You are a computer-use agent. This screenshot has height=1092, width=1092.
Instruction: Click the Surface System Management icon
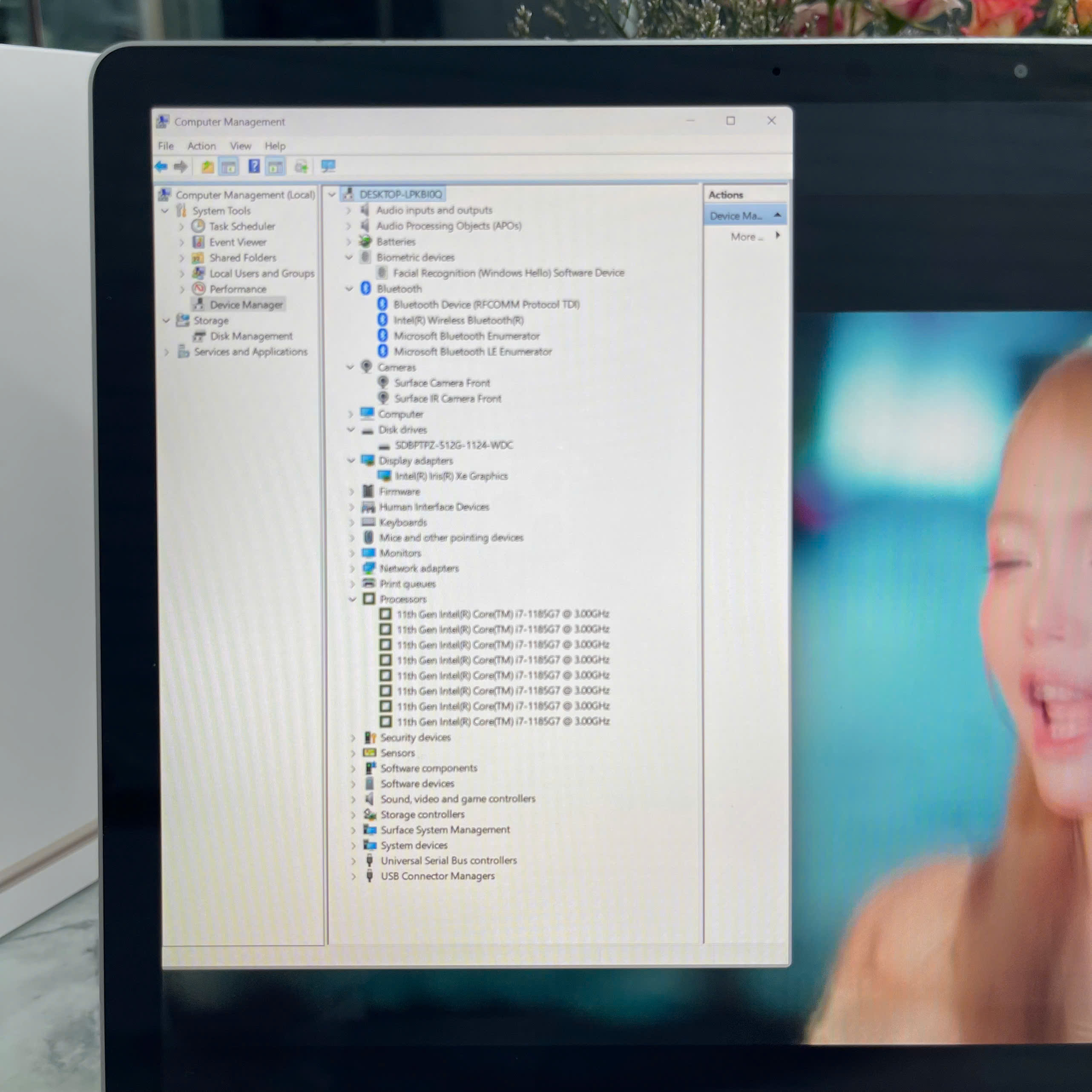(370, 830)
